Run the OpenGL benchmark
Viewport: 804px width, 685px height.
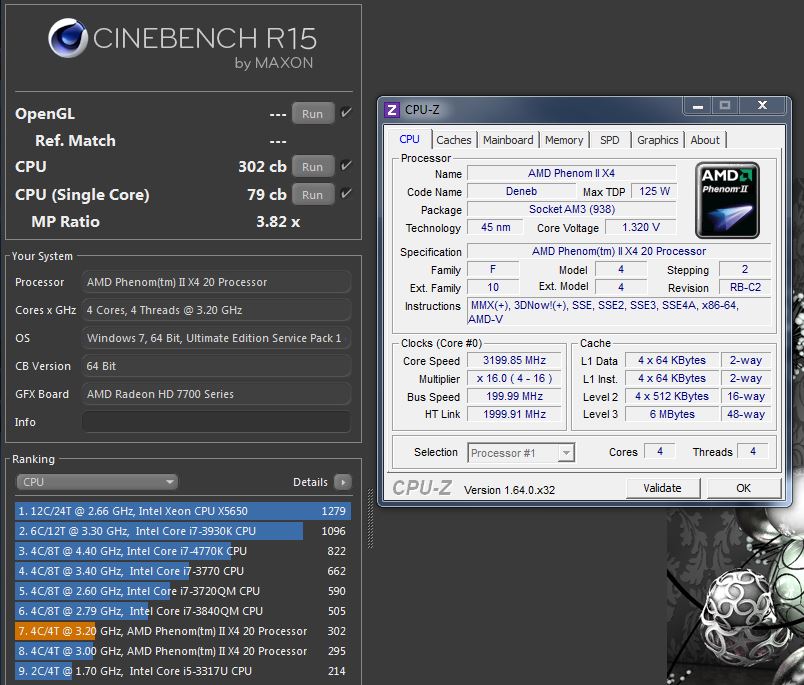[313, 113]
